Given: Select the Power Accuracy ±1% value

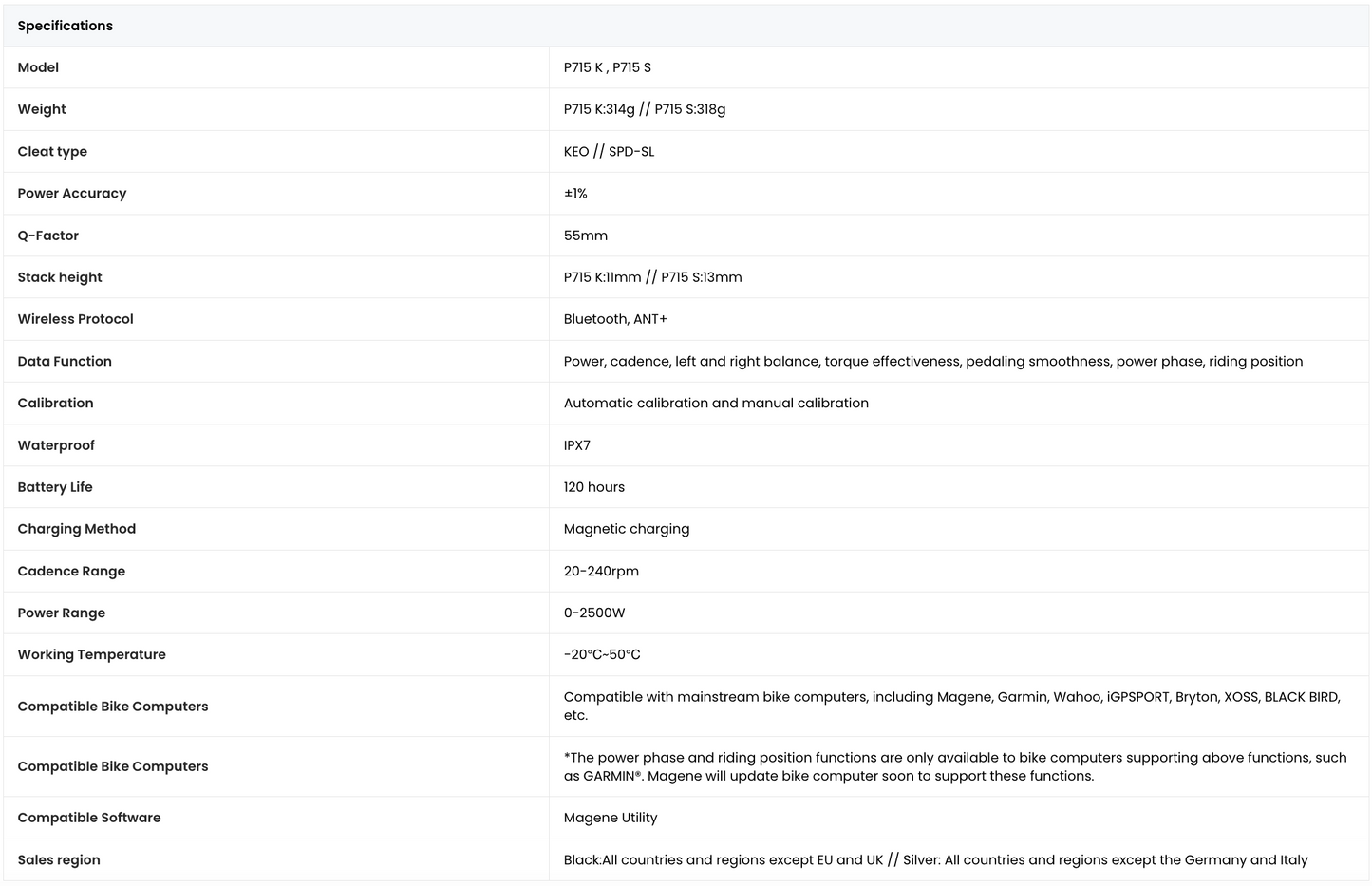Looking at the screenshot, I should [575, 193].
